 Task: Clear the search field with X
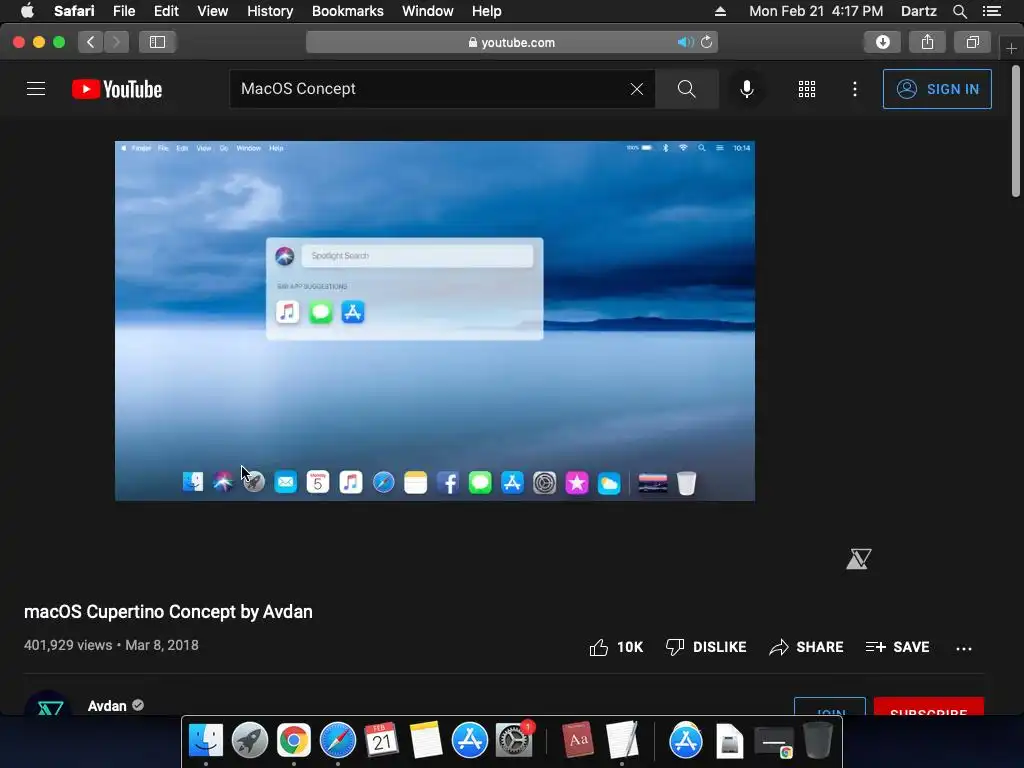(637, 89)
